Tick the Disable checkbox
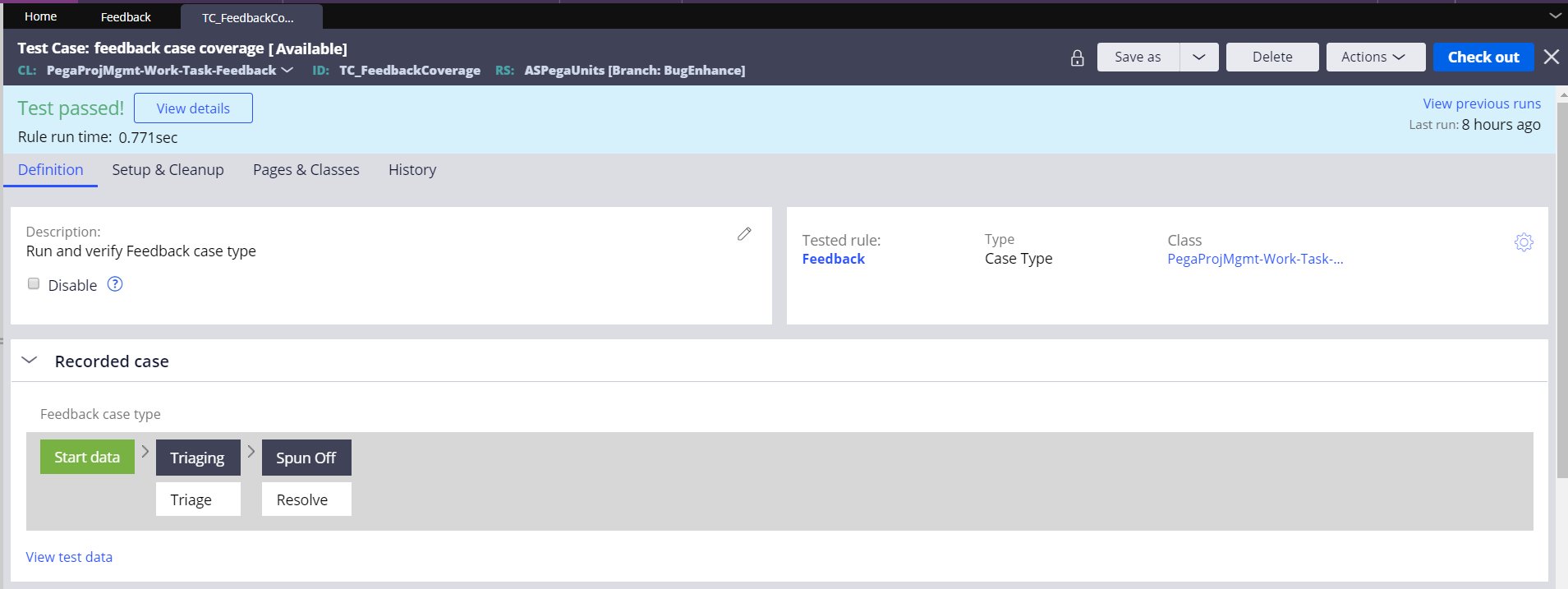The image size is (1568, 589). coord(34,283)
